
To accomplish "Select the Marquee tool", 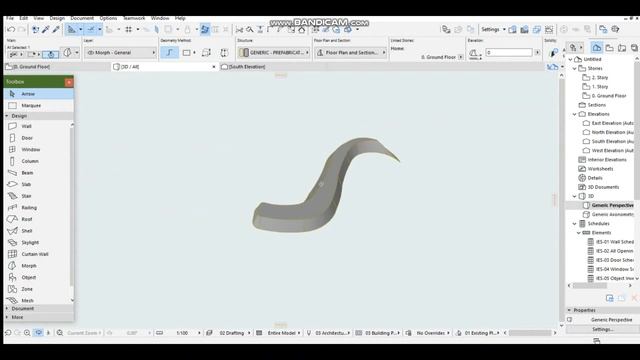I will [x=39, y=105].
